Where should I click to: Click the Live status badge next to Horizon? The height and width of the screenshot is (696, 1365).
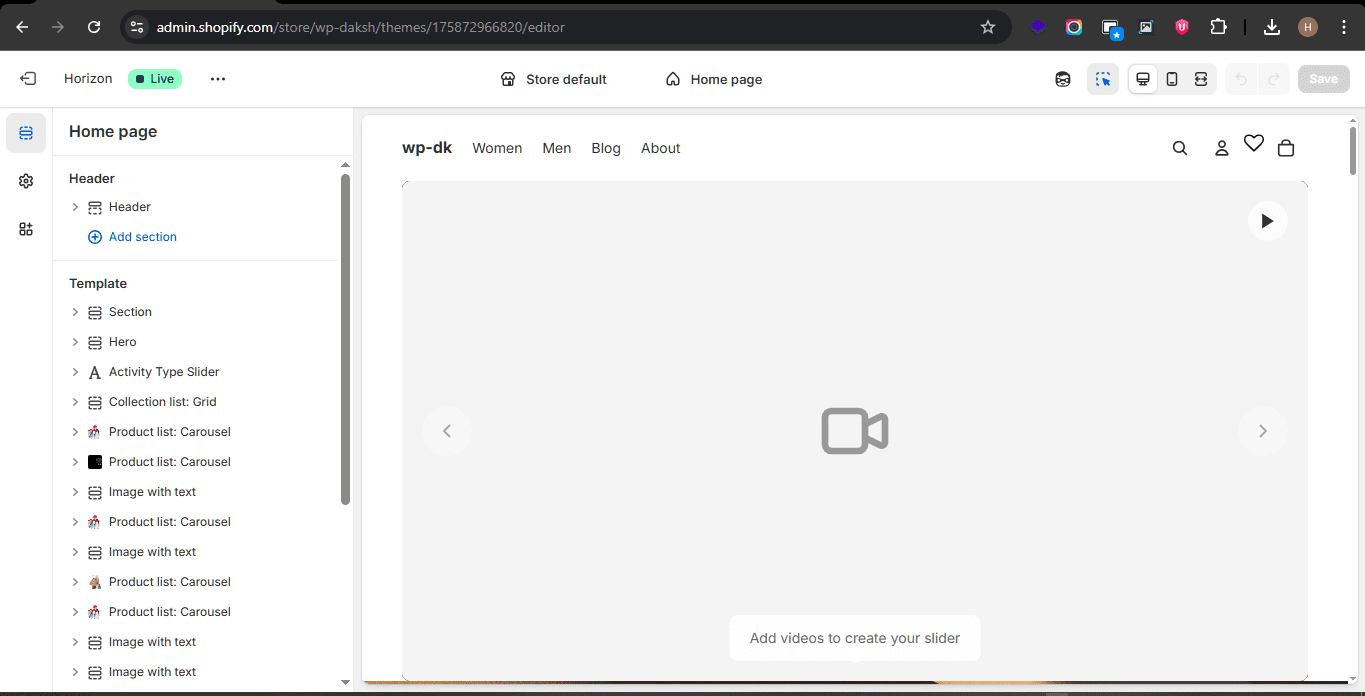click(x=155, y=78)
